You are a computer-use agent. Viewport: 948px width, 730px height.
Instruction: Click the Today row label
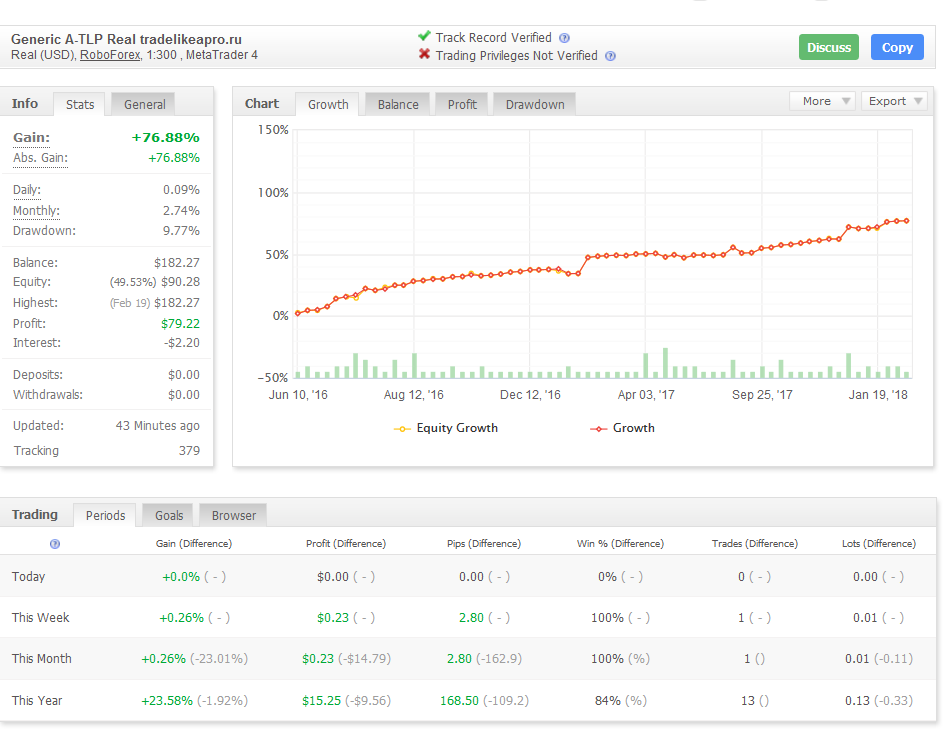tap(28, 576)
